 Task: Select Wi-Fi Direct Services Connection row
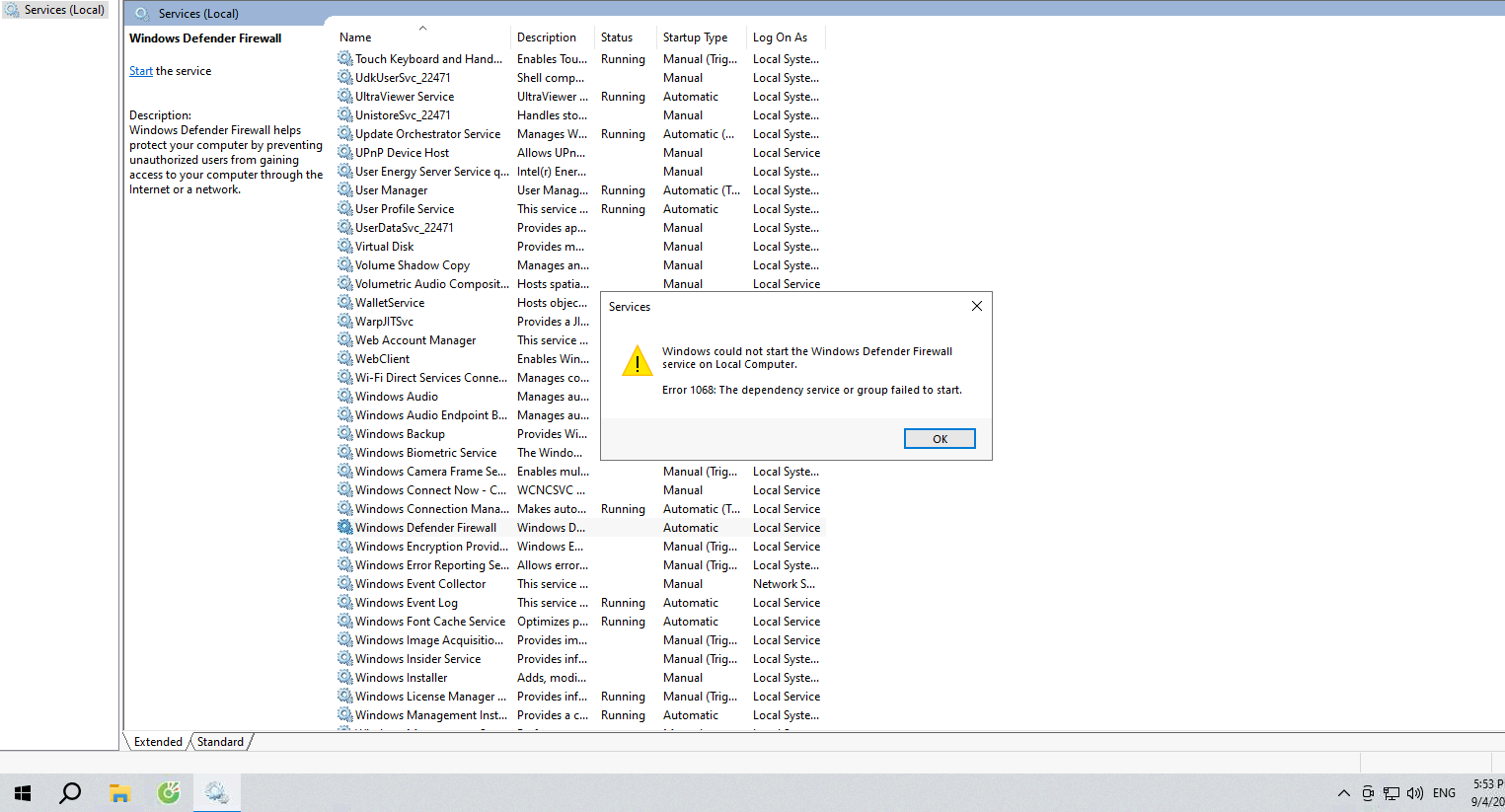pyautogui.click(x=468, y=378)
